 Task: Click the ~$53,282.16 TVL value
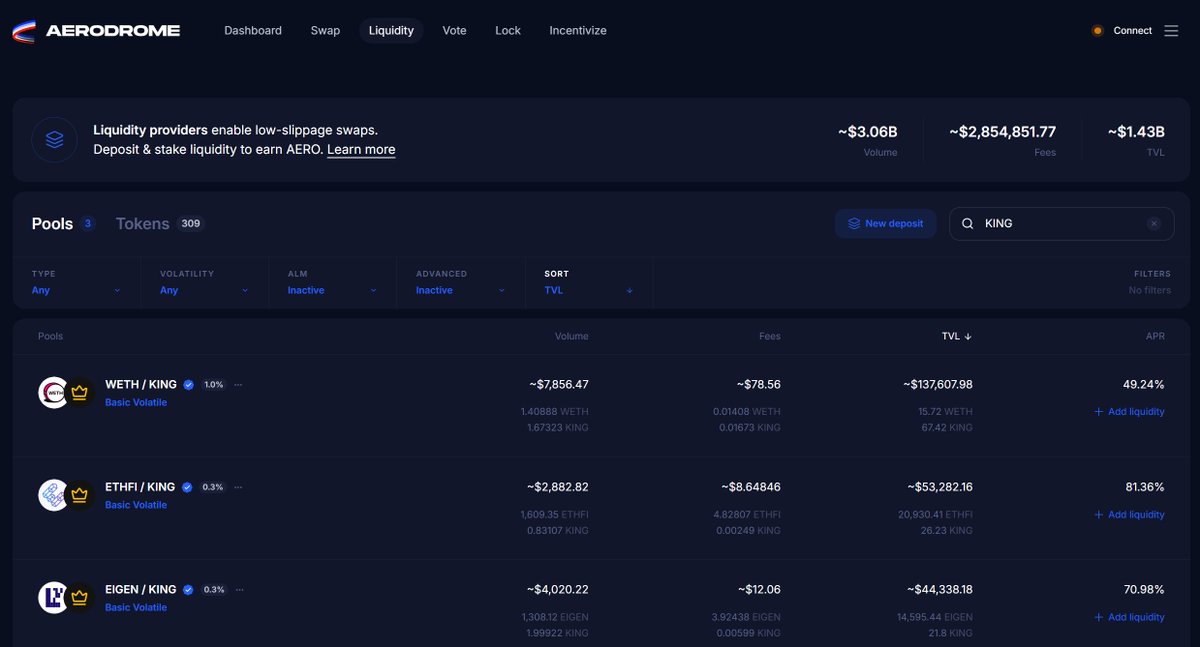pyautogui.click(x=940, y=487)
